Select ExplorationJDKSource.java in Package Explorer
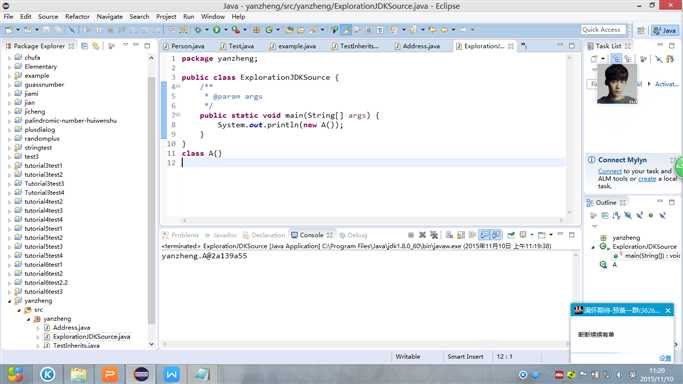683x384 pixels. tap(91, 337)
